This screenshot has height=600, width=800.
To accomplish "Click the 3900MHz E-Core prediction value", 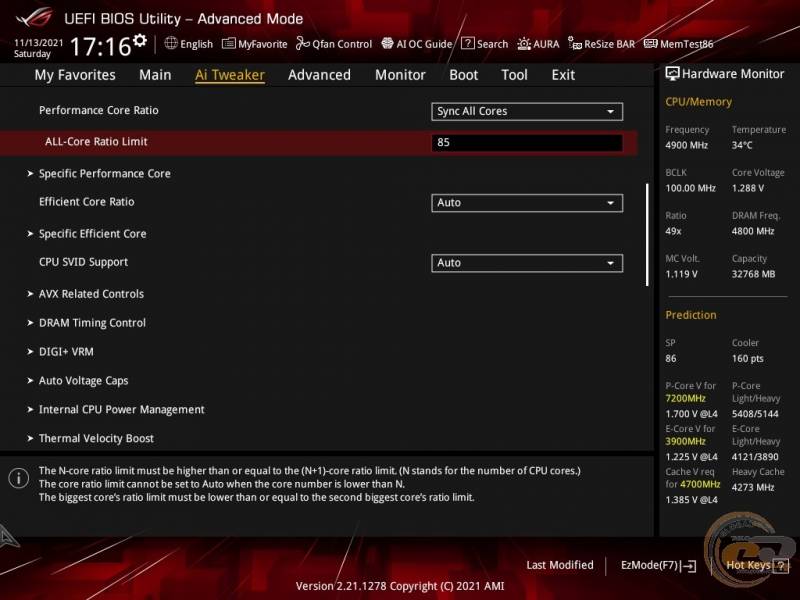I will [686, 441].
